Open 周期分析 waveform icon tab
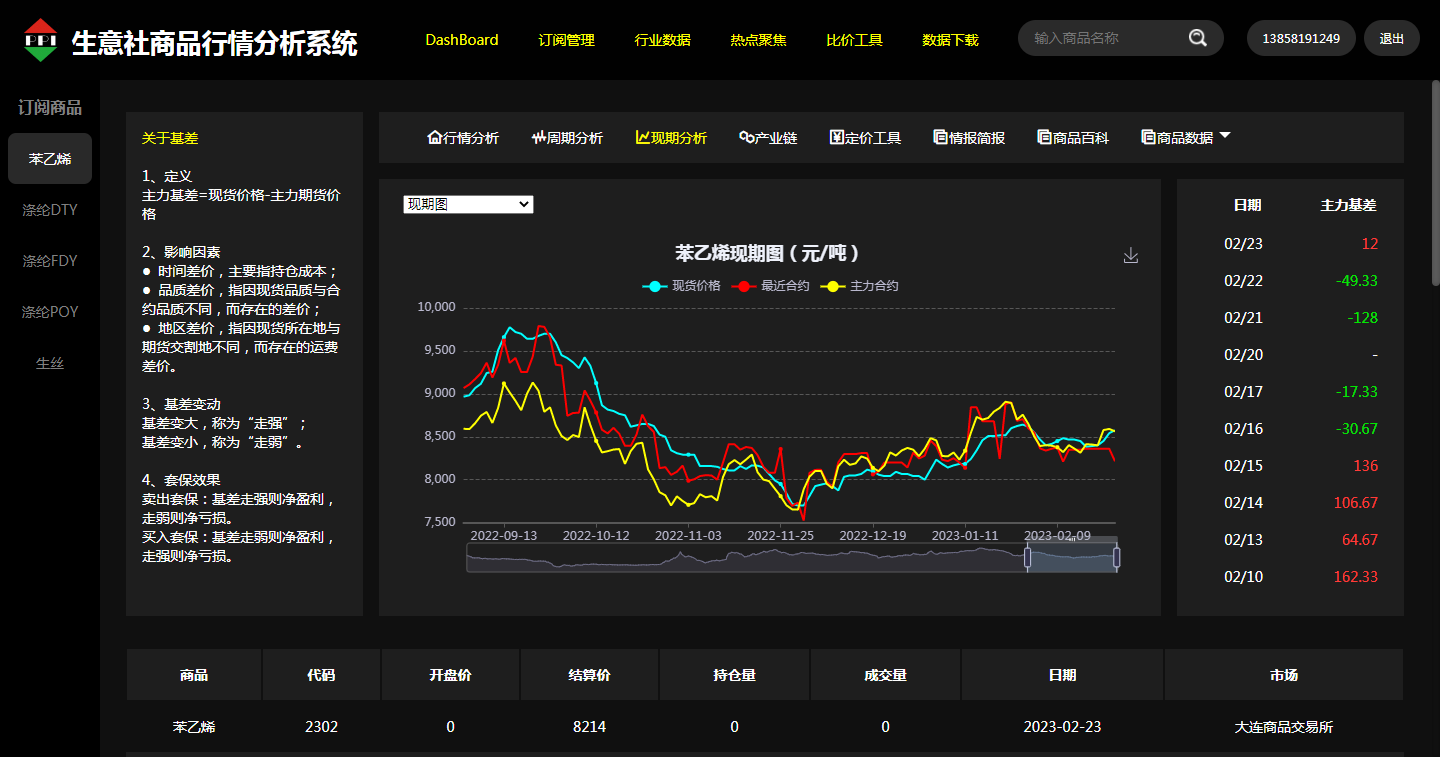Screen dimensions: 1440x757 coord(567,138)
